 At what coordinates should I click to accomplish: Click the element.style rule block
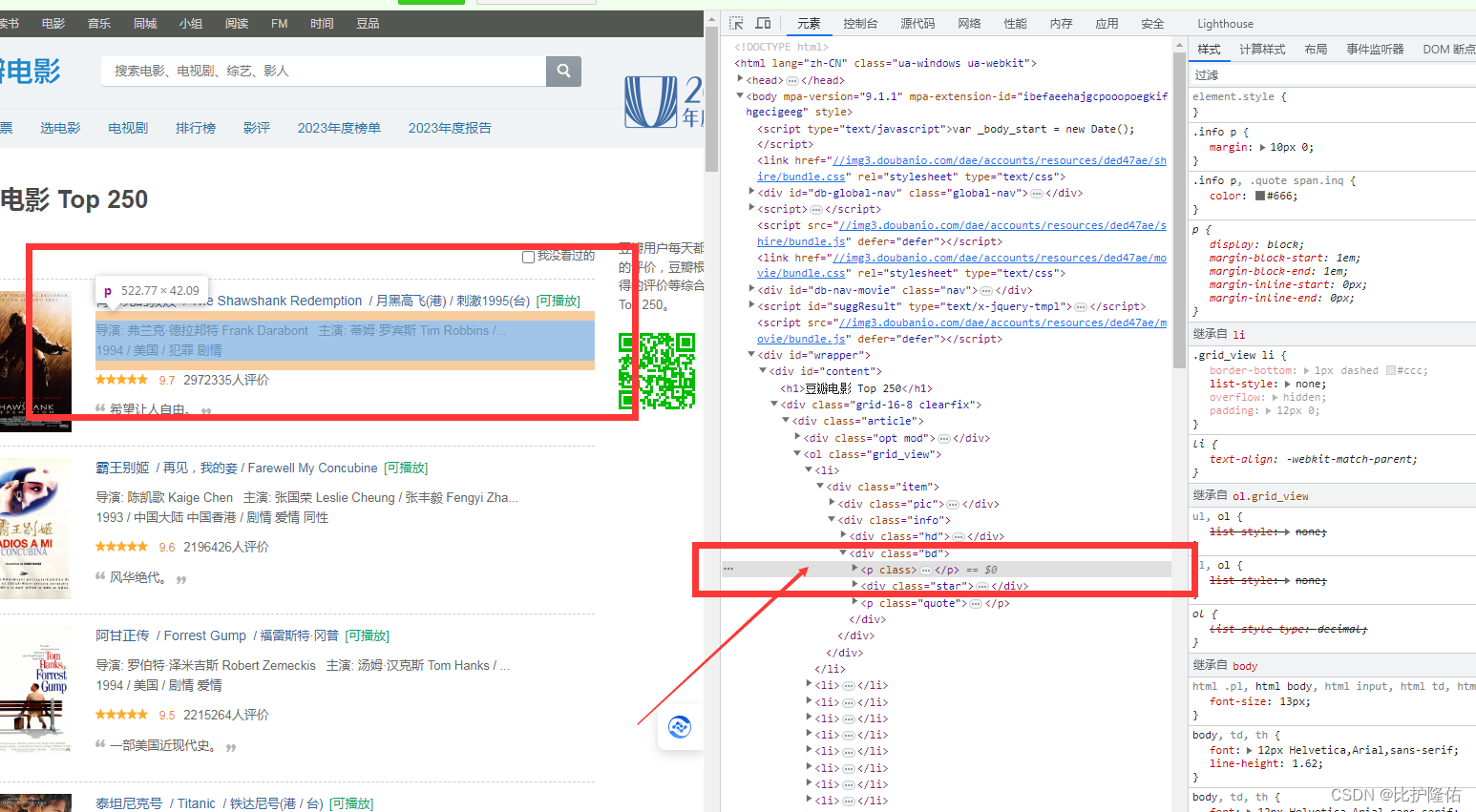(1332, 104)
